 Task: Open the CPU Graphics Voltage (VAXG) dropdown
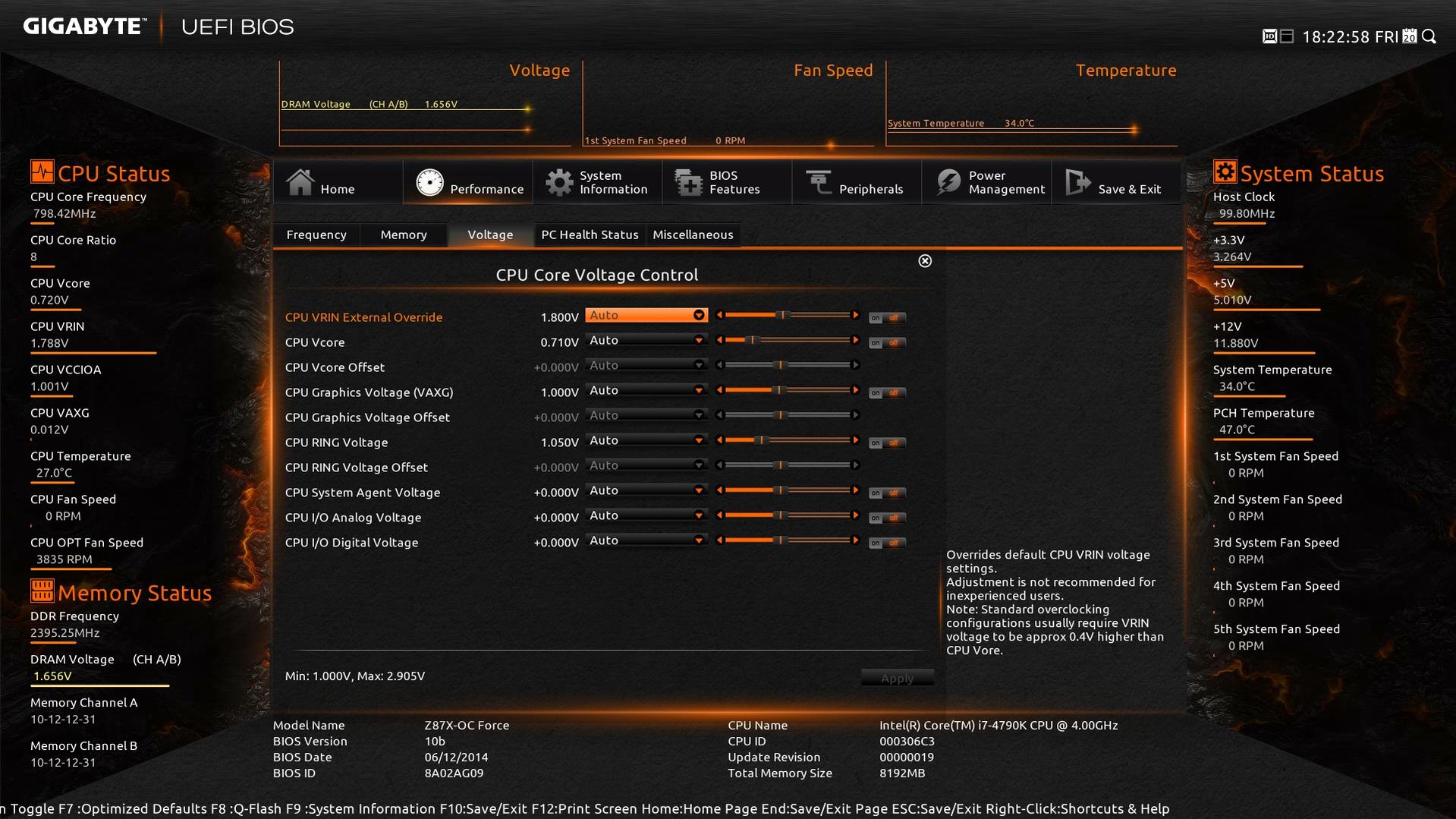(x=646, y=390)
